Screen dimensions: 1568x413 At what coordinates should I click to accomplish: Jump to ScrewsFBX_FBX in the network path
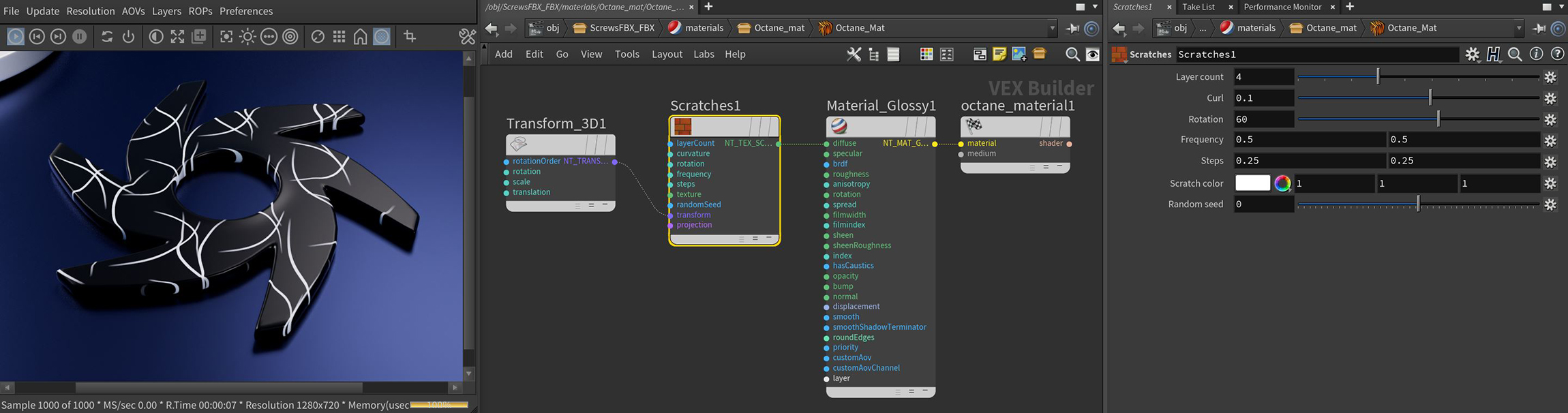pyautogui.click(x=614, y=28)
